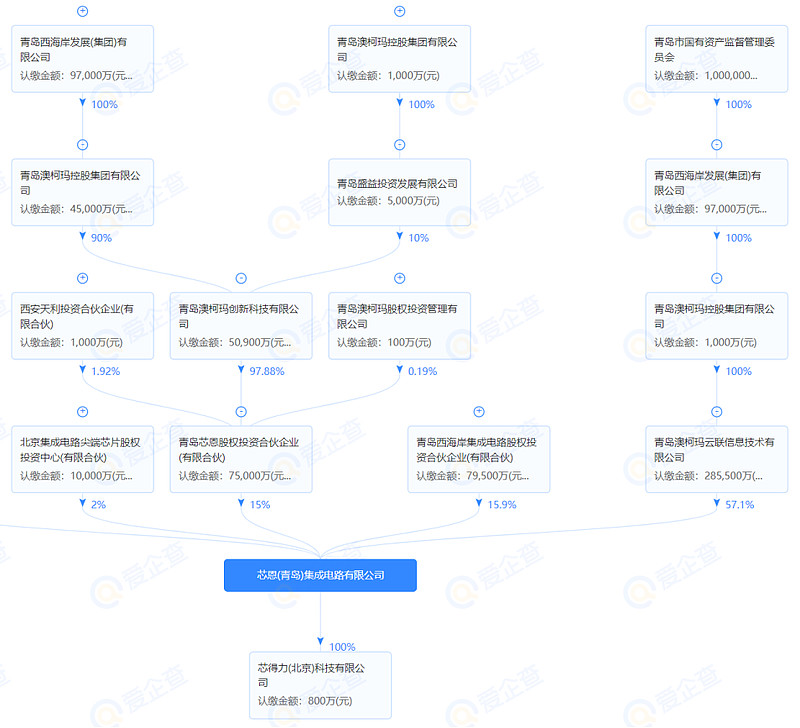Click the 0.19% shareholding label
Image resolution: width=800 pixels, height=728 pixels.
coord(422,371)
